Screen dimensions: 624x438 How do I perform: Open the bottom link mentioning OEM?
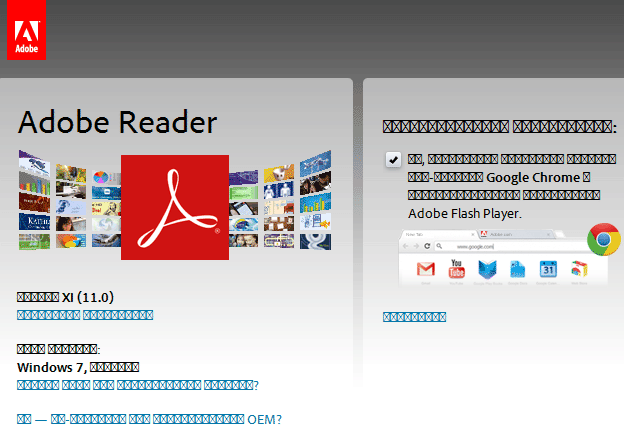pyautogui.click(x=149, y=419)
